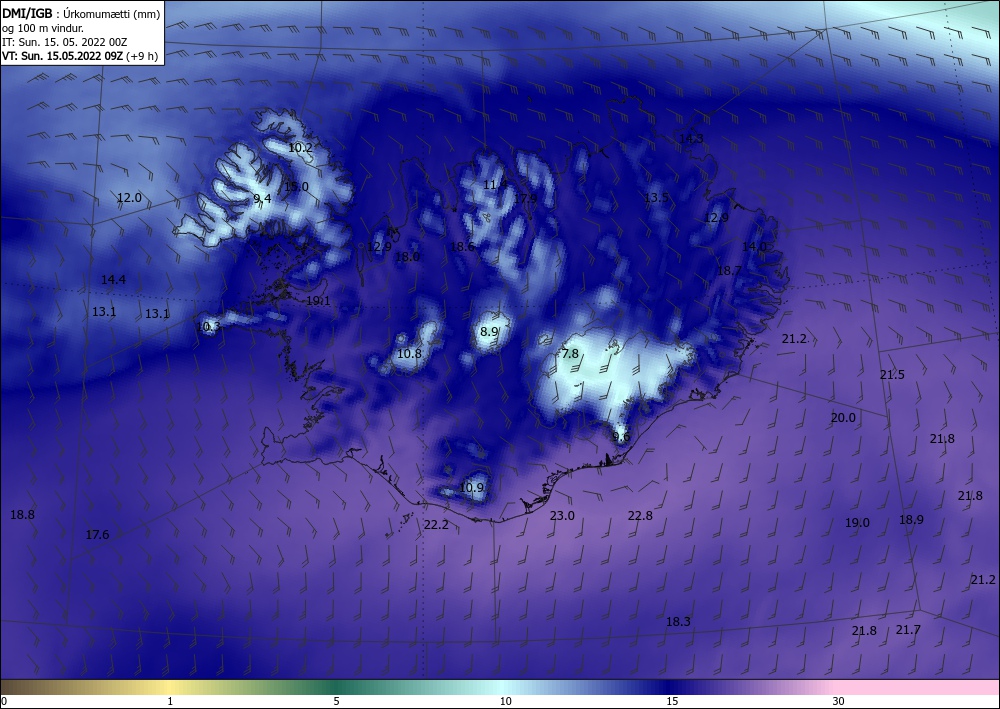Click the 18.6 value on the map
Viewport: 1000px width, 709px height.
point(462,246)
